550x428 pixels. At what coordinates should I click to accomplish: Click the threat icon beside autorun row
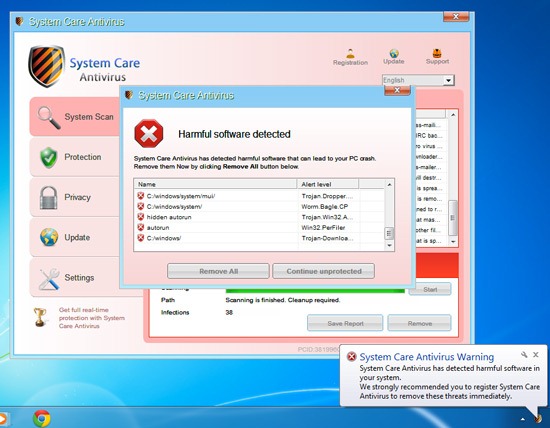pyautogui.click(x=141, y=227)
